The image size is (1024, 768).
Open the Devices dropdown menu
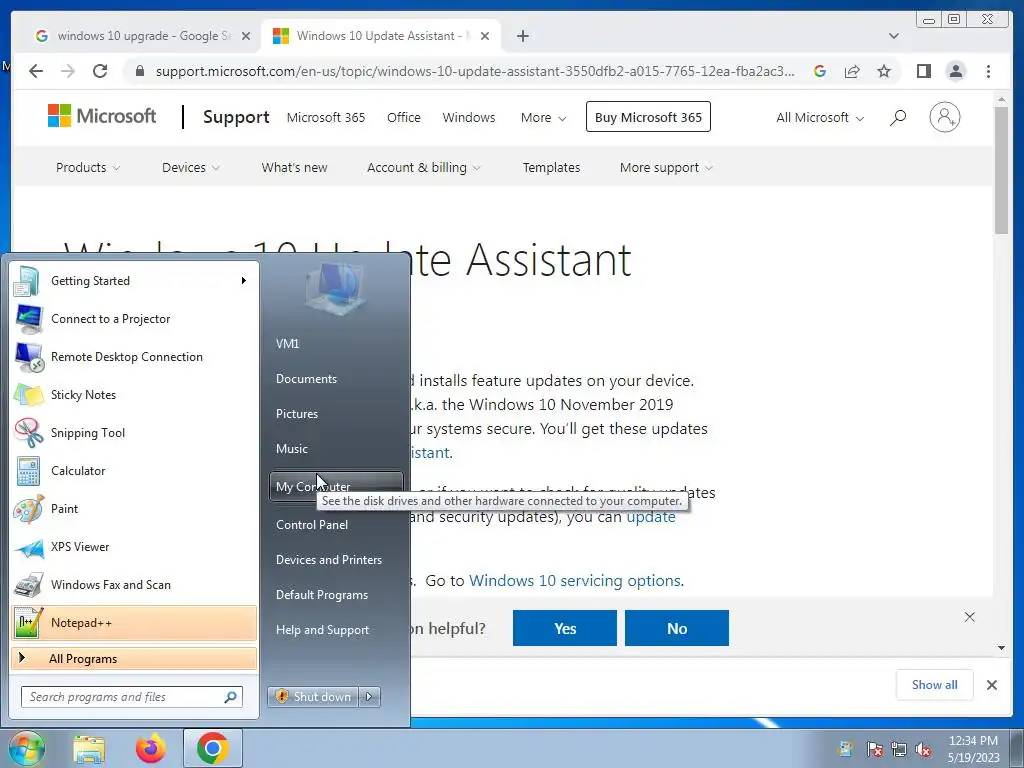[191, 167]
